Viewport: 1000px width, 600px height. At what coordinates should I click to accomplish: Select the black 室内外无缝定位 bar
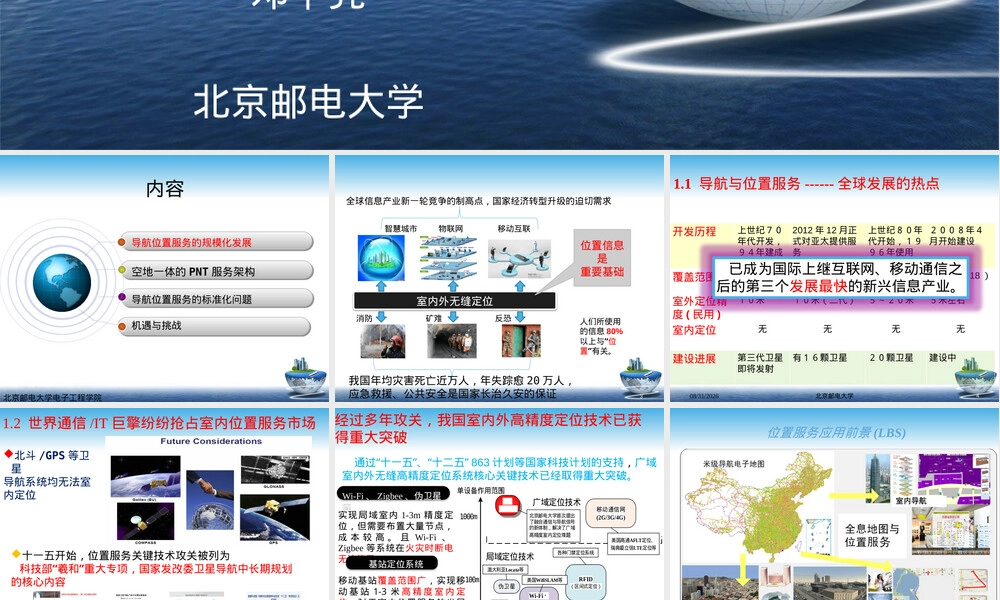pos(455,301)
